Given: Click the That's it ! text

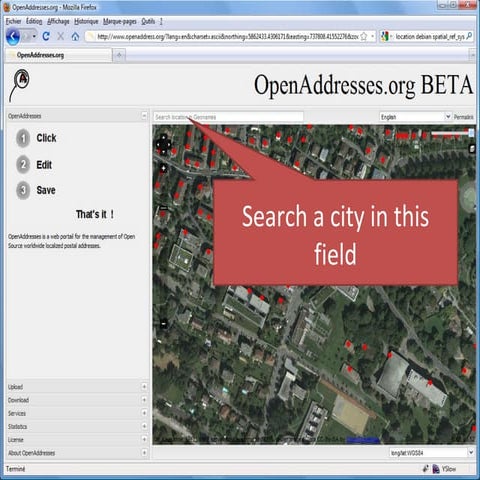Looking at the screenshot, I should pyautogui.click(x=95, y=214).
